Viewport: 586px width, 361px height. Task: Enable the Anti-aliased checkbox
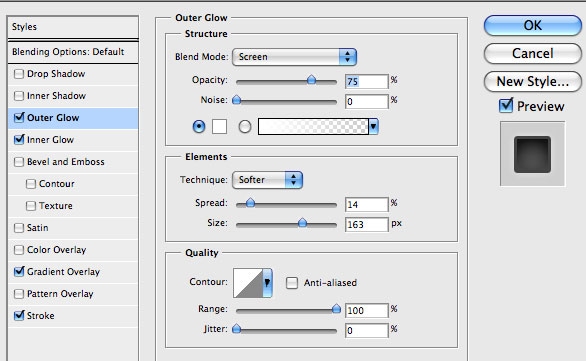tap(292, 283)
